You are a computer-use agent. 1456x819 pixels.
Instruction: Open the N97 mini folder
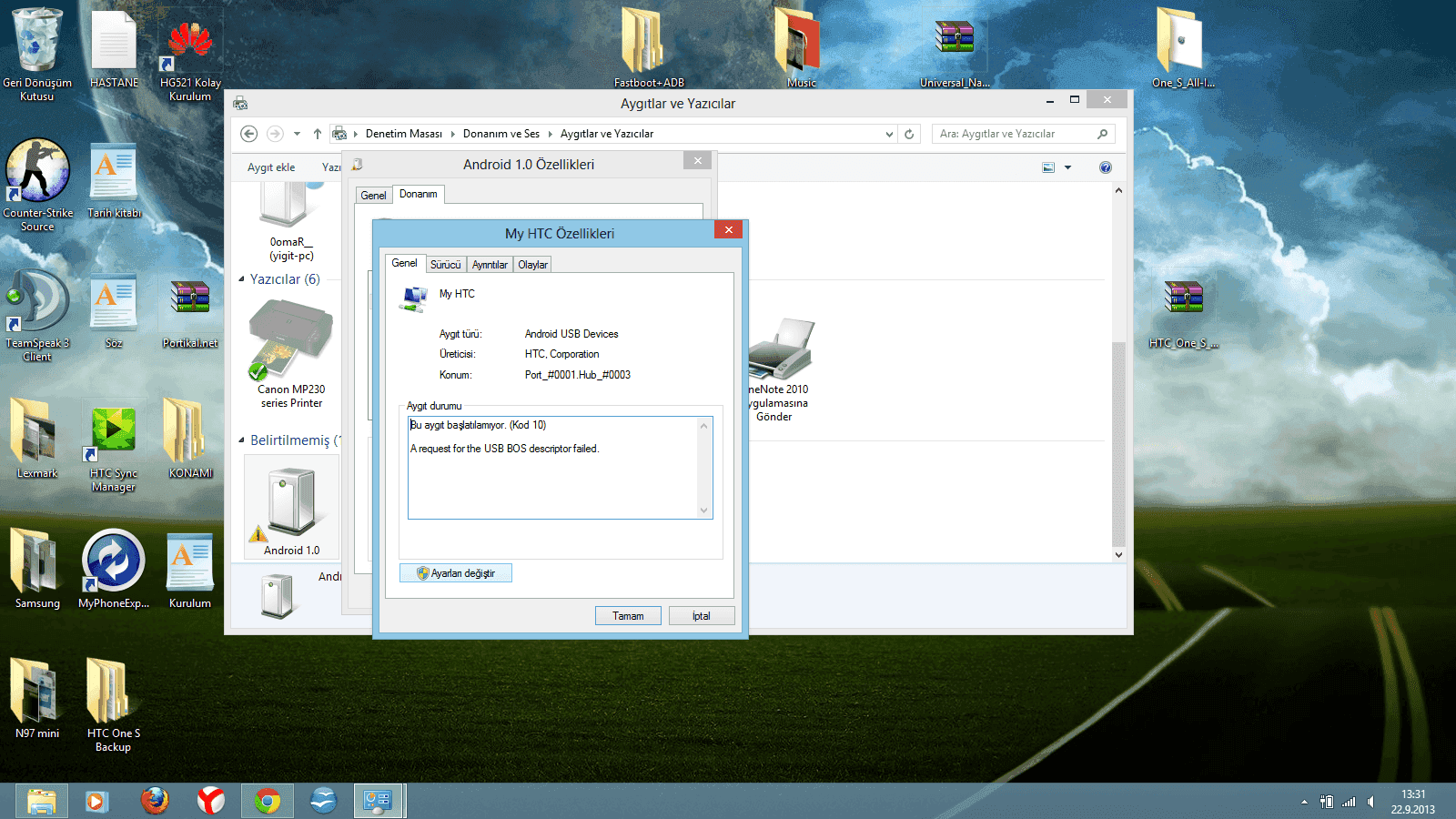click(x=37, y=699)
